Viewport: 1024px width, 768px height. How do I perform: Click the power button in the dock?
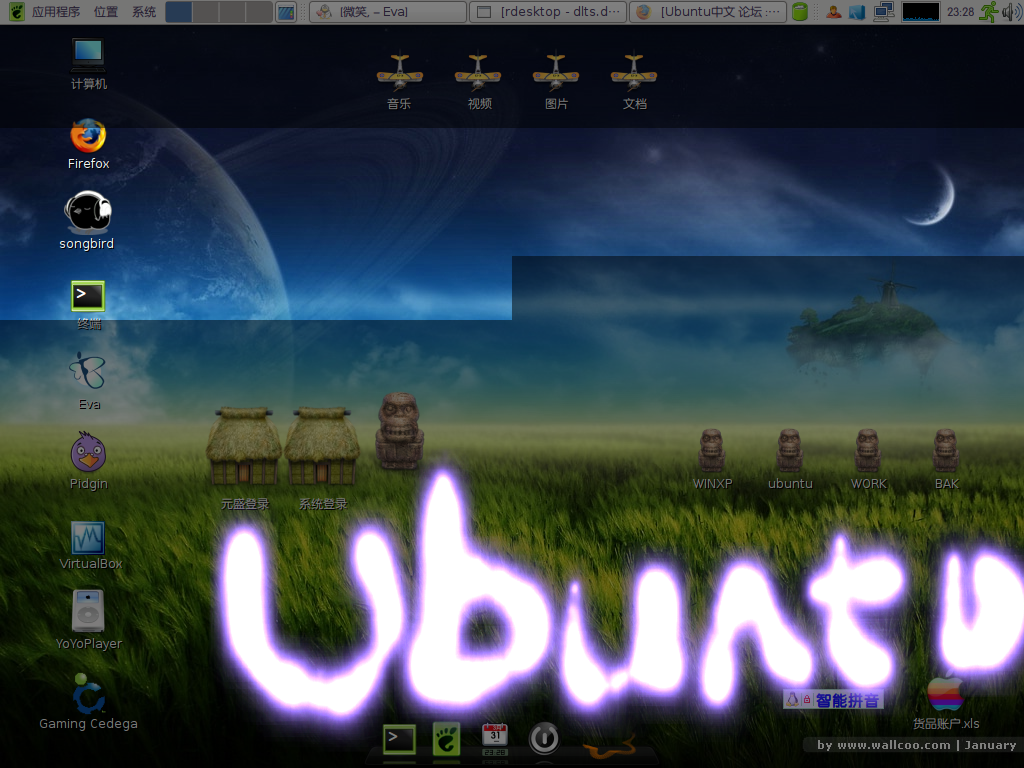click(543, 739)
